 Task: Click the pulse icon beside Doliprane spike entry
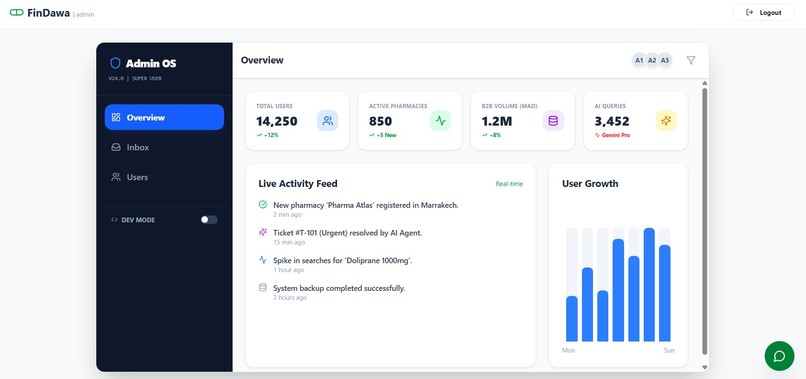coord(263,260)
